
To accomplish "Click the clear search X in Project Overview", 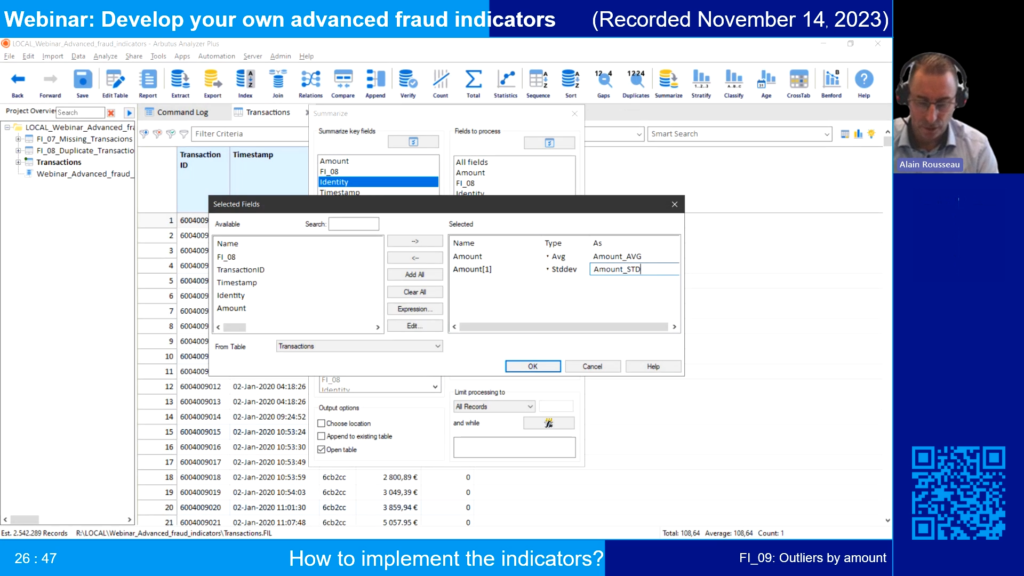I will 111,113.
